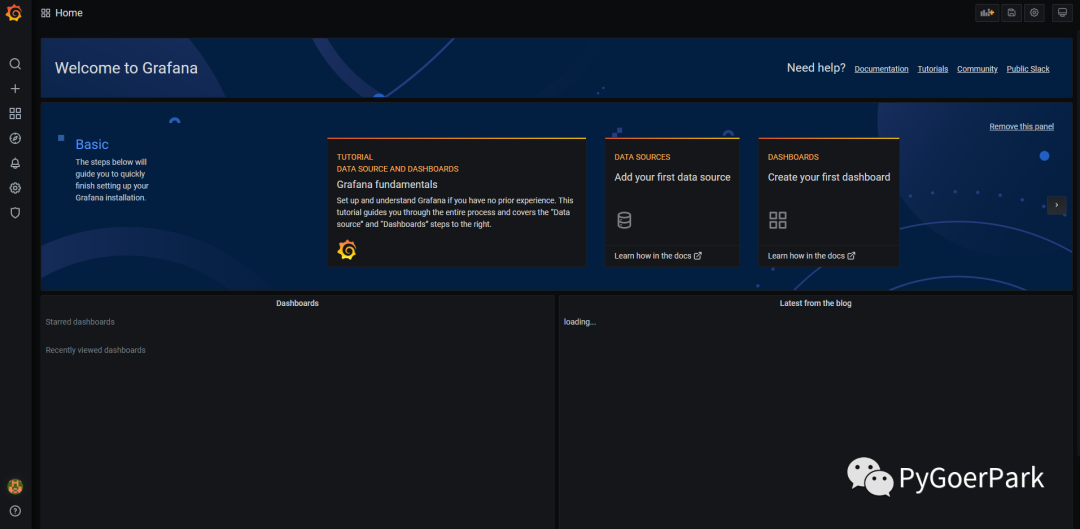Click the Need help? text

[816, 68]
